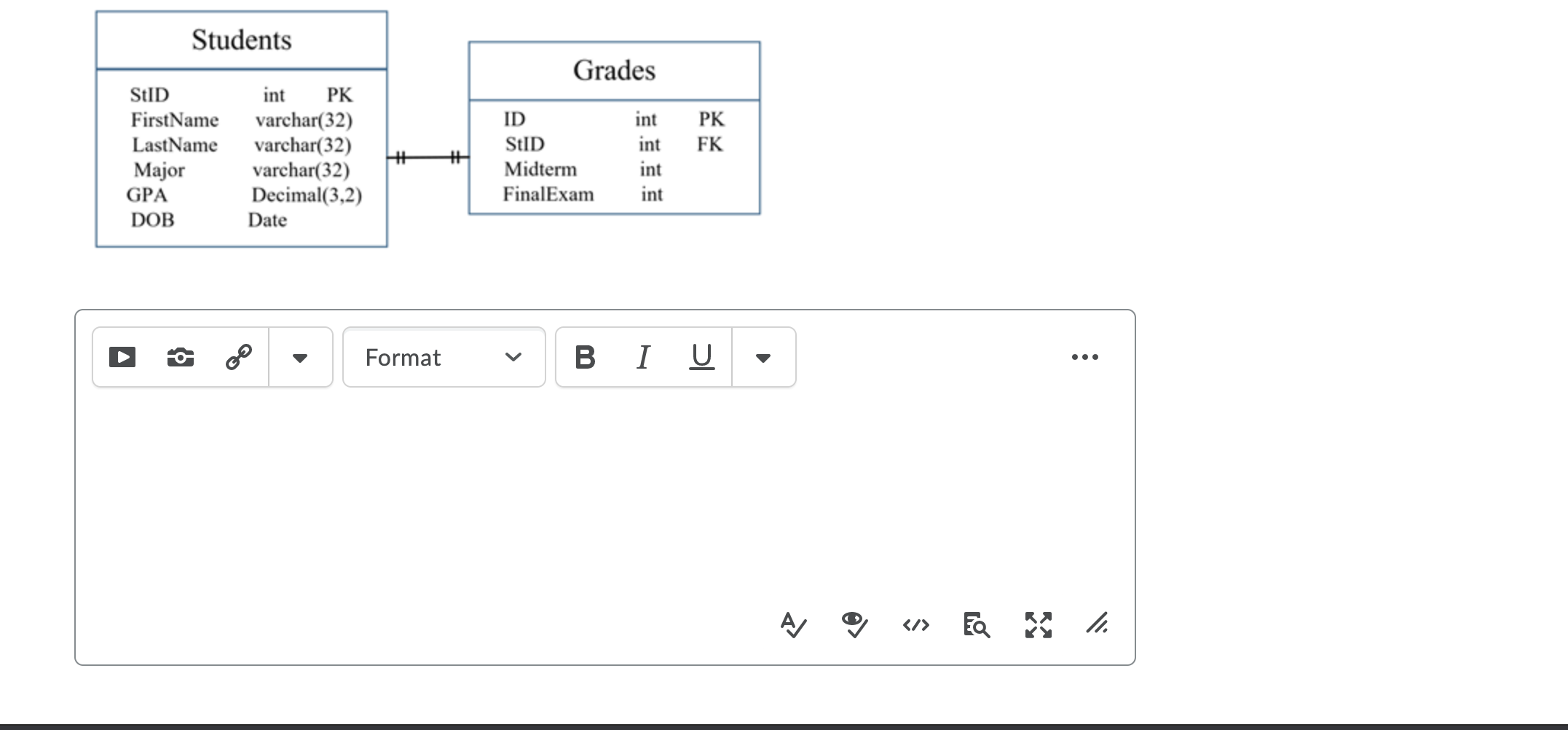
Task: Click the editor resize handle
Action: (x=1097, y=624)
